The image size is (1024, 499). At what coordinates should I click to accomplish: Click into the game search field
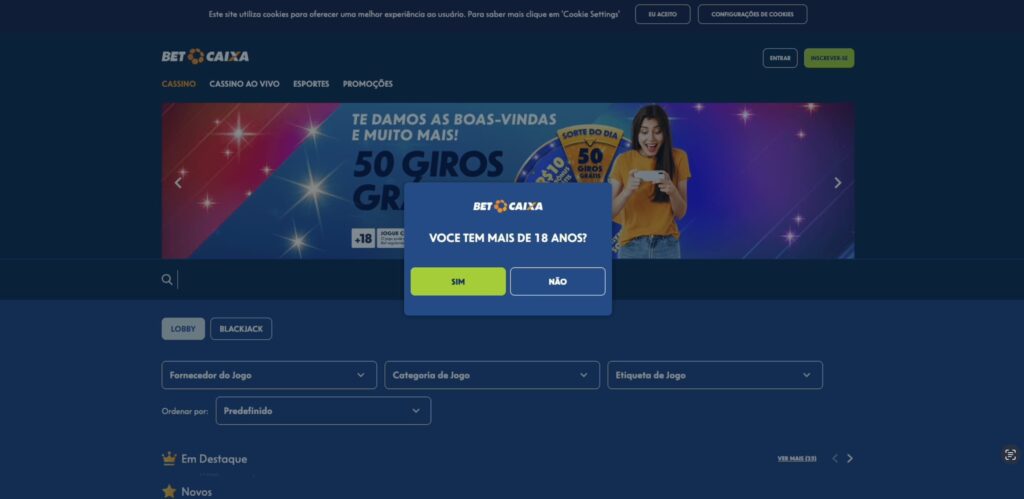(x=496, y=280)
